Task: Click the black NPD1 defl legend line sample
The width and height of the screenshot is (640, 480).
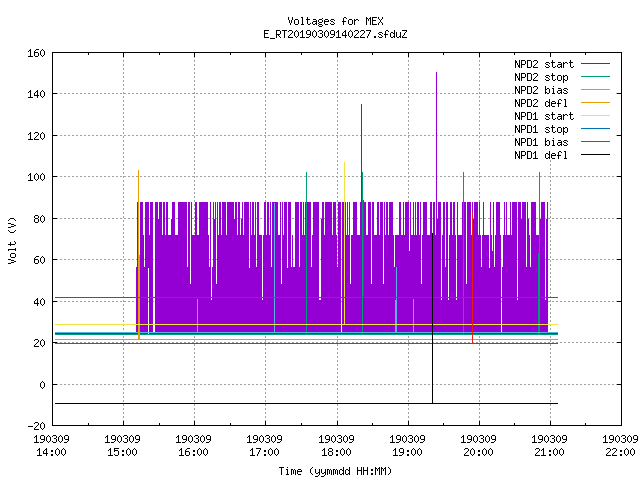Action: [595, 155]
